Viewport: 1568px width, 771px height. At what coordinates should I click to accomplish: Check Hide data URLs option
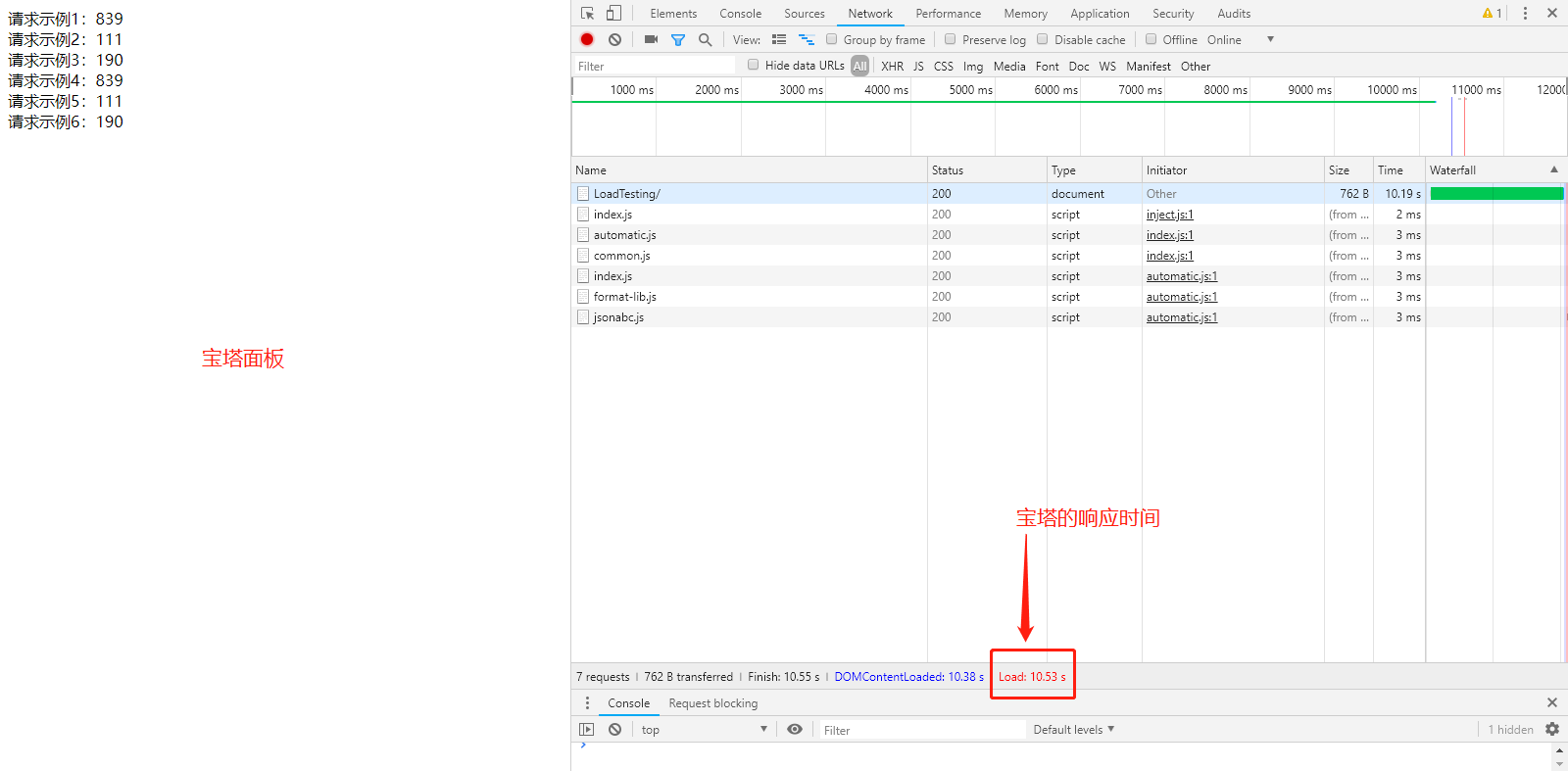754,65
